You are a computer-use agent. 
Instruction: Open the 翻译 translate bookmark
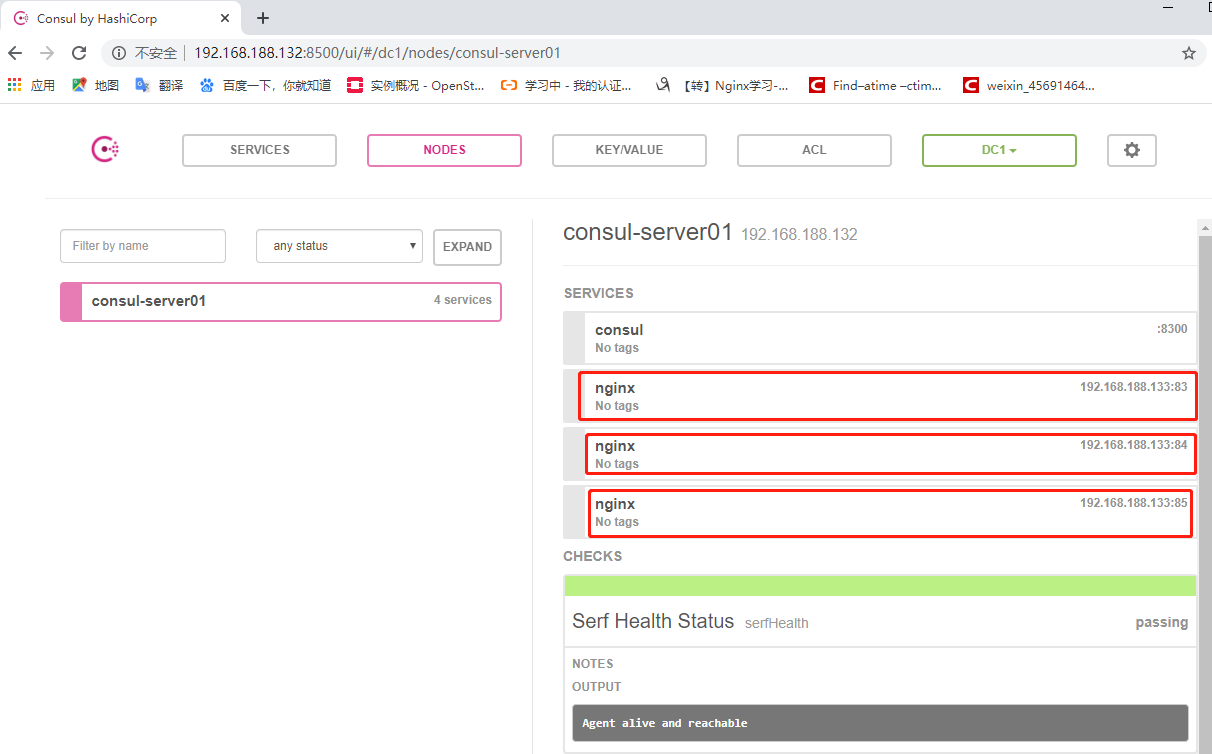click(x=159, y=85)
